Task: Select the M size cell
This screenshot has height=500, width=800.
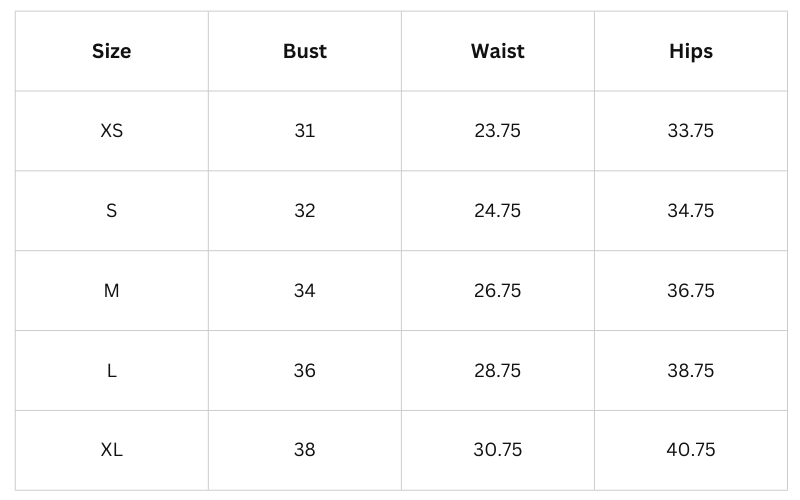Action: coord(112,291)
